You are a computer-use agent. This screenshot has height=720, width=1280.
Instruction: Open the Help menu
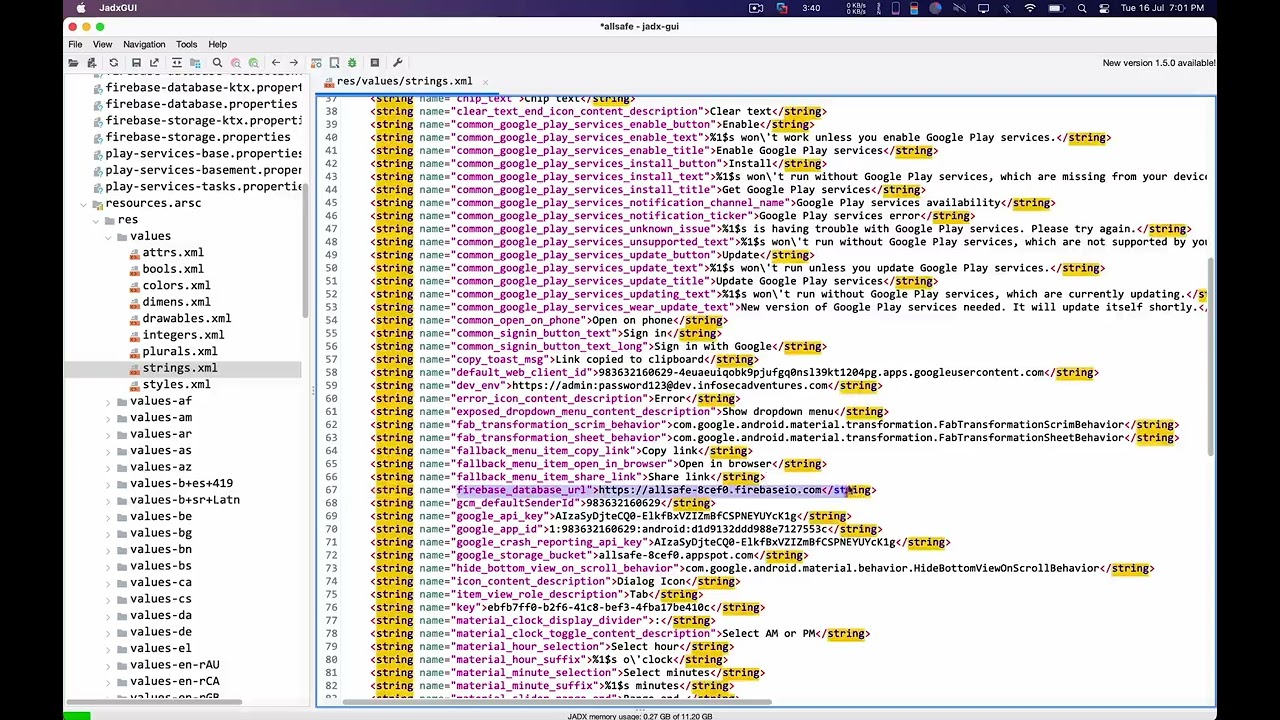[x=218, y=44]
